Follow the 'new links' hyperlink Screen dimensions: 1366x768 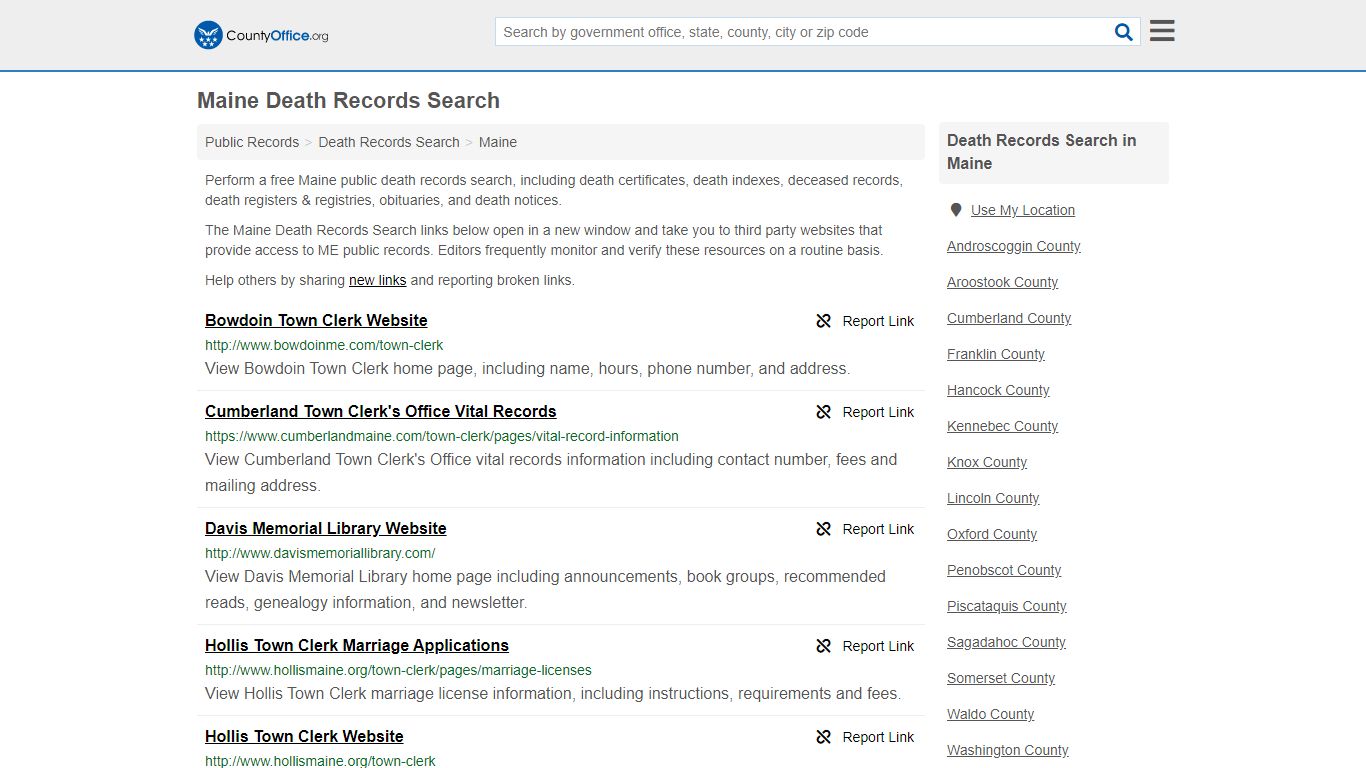[377, 280]
